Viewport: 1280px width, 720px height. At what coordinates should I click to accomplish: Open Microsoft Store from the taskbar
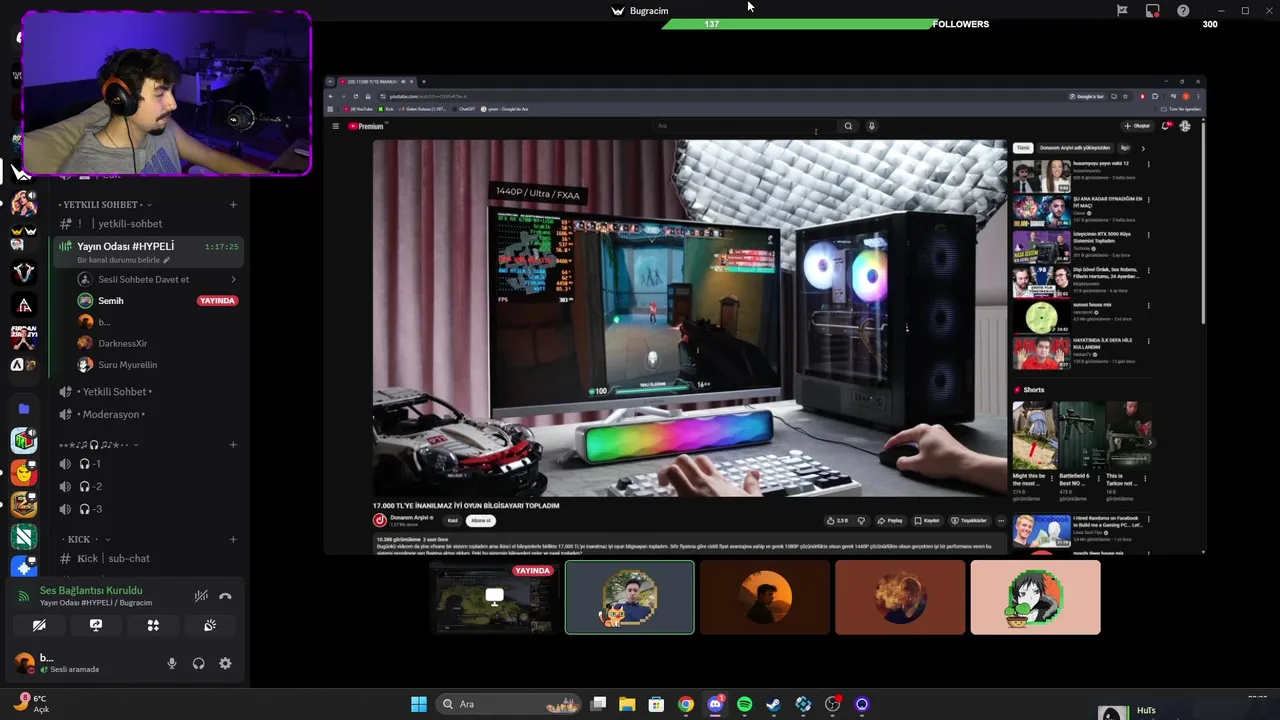click(656, 704)
